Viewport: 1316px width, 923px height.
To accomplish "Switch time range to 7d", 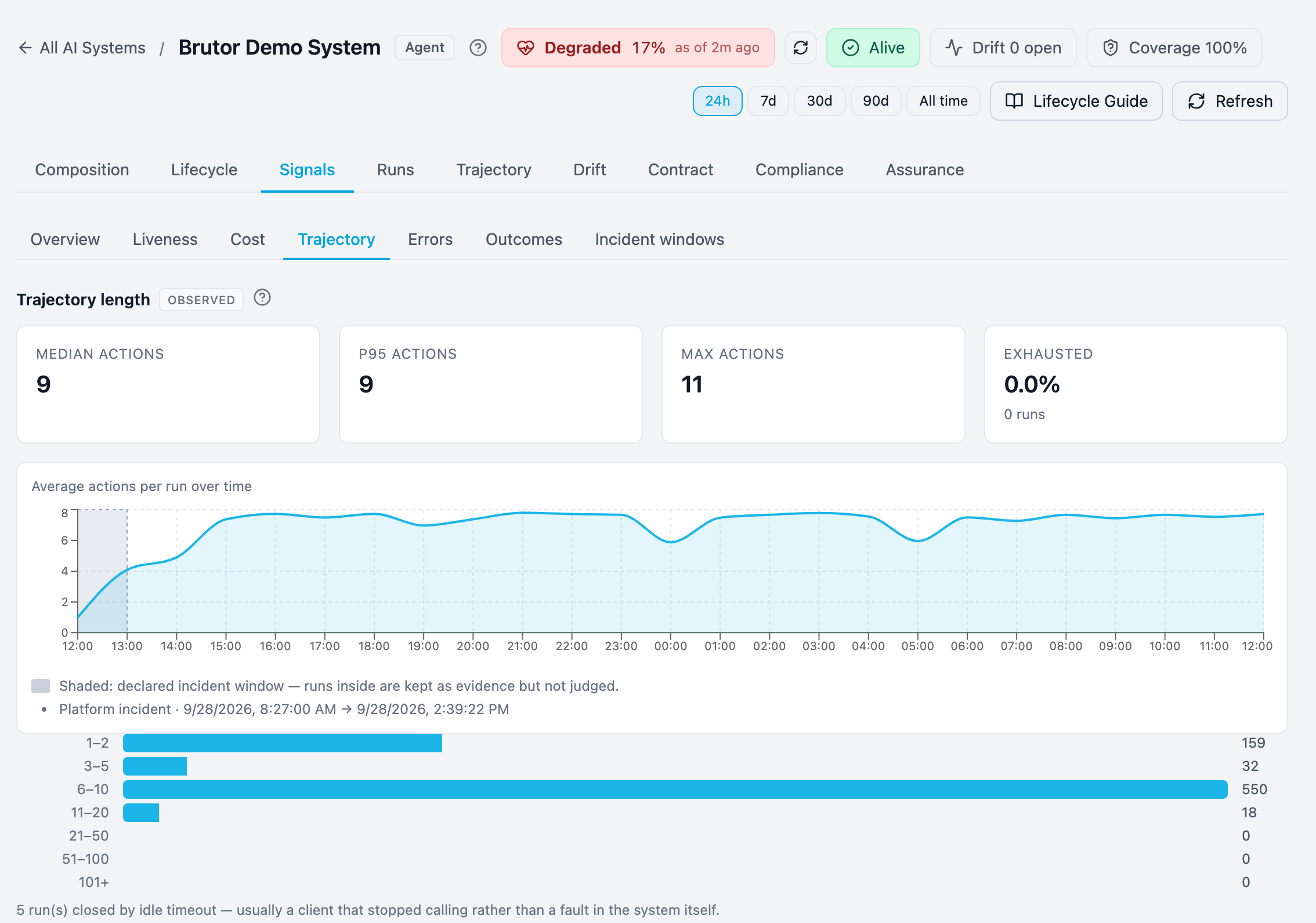I will [x=768, y=101].
